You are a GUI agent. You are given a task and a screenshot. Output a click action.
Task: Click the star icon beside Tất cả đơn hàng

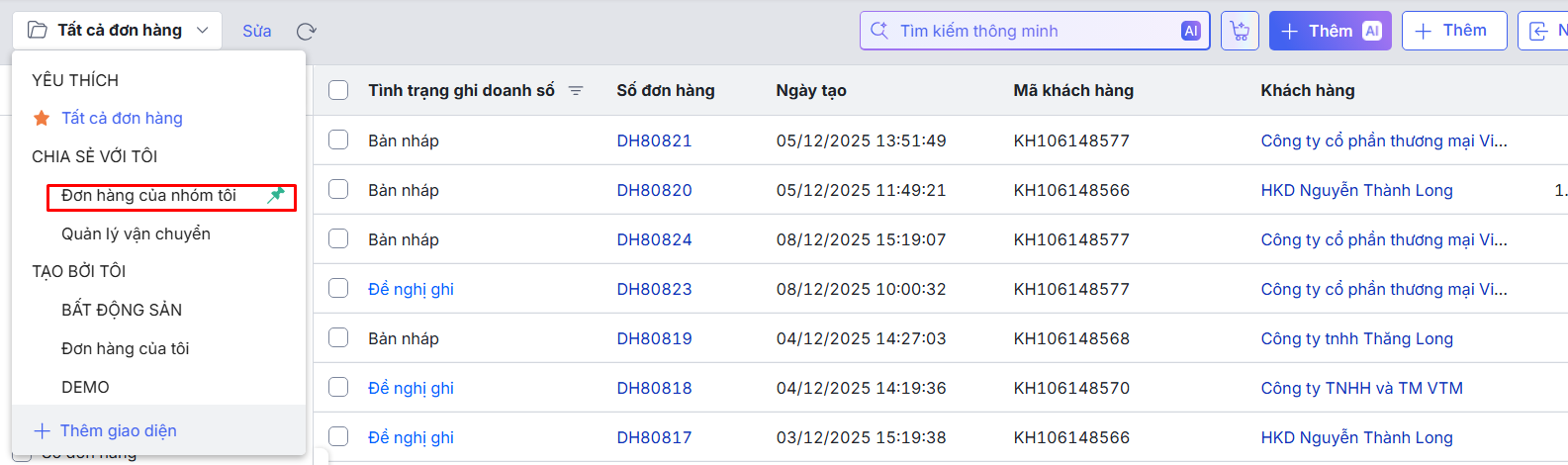point(42,119)
